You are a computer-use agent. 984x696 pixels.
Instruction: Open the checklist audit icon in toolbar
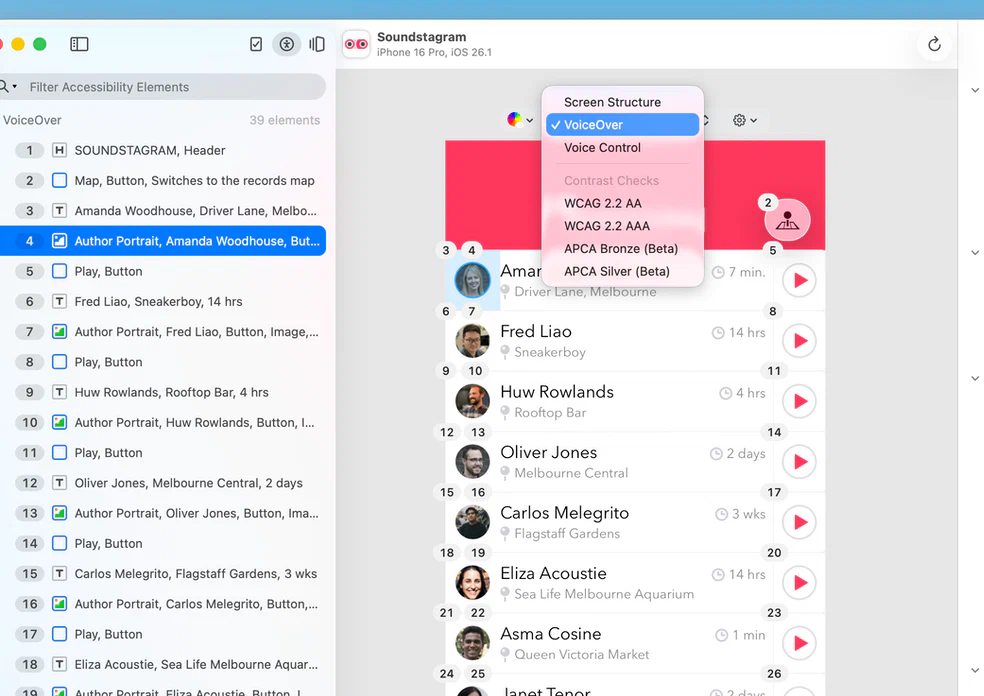(256, 44)
